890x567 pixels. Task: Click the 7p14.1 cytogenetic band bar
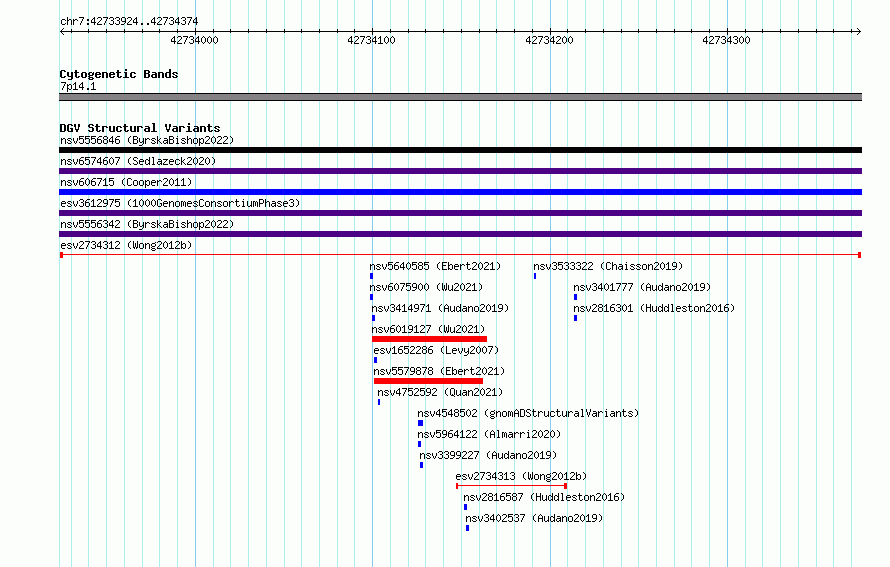point(460,97)
